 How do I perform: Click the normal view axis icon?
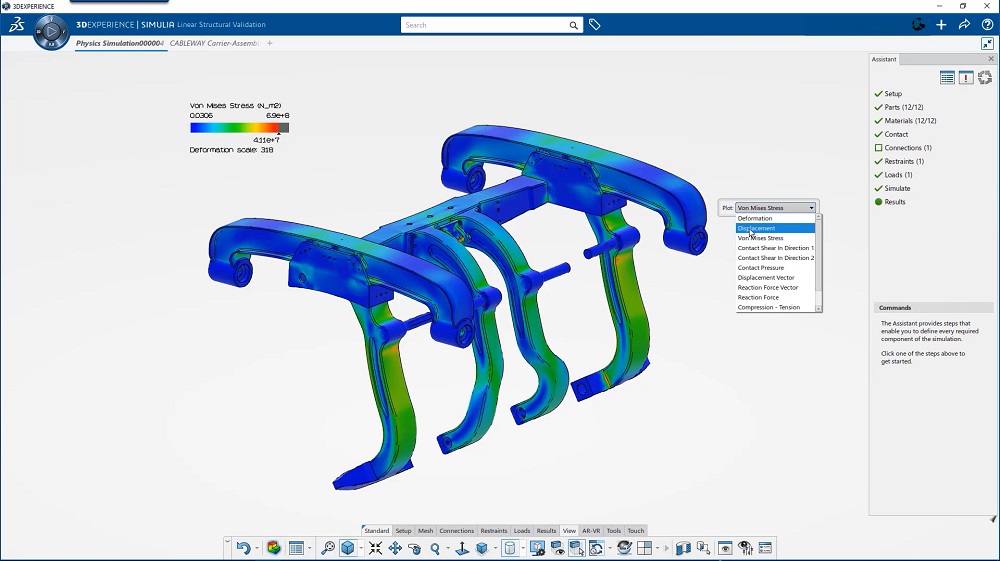pyautogui.click(x=462, y=548)
